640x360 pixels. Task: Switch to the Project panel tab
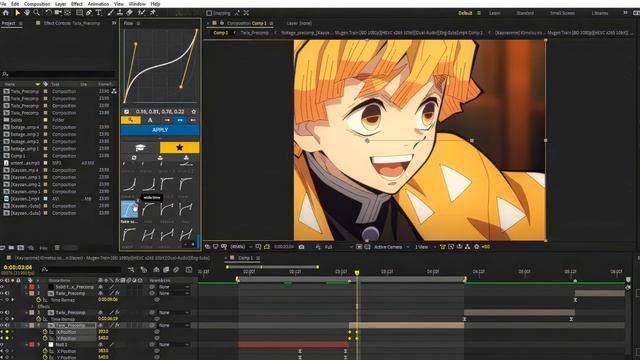(8, 23)
